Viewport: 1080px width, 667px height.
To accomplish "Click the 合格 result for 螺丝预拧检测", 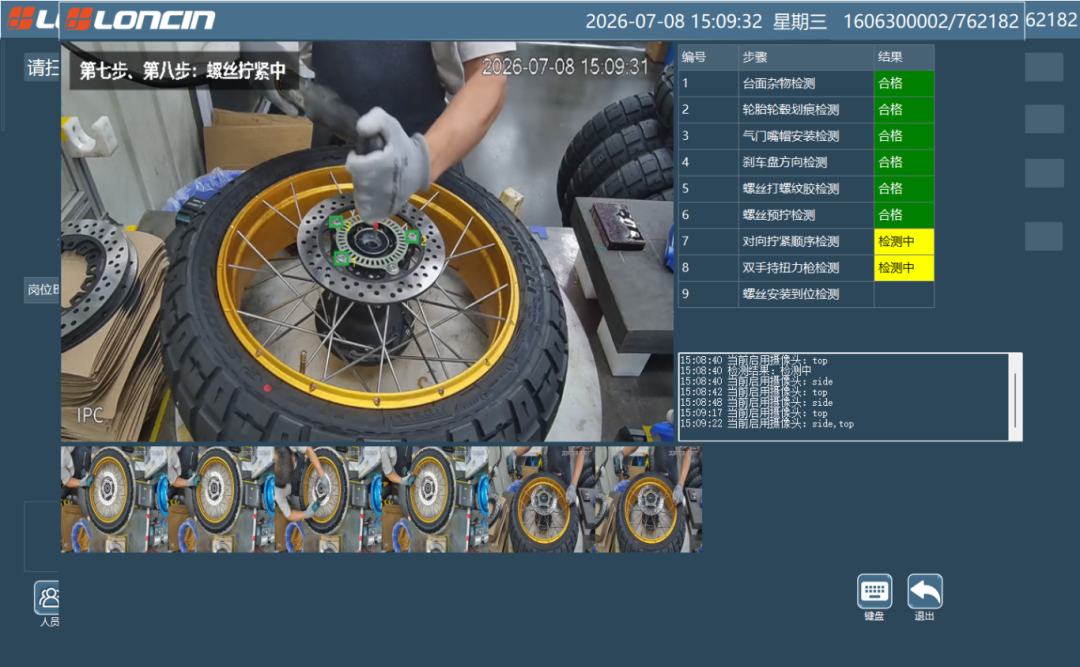I will [x=904, y=215].
